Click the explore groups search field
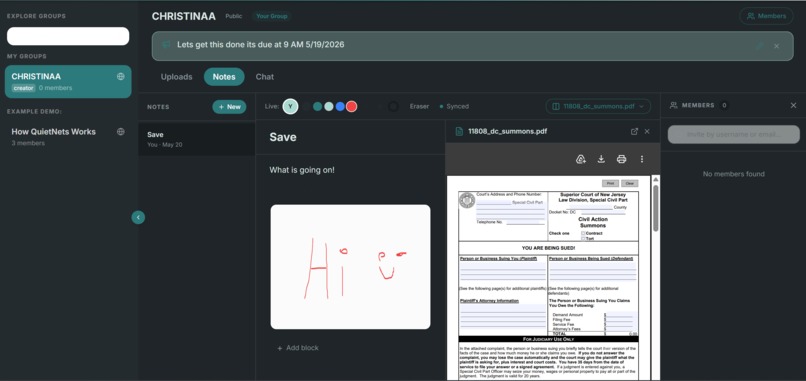The width and height of the screenshot is (806, 381). click(68, 37)
